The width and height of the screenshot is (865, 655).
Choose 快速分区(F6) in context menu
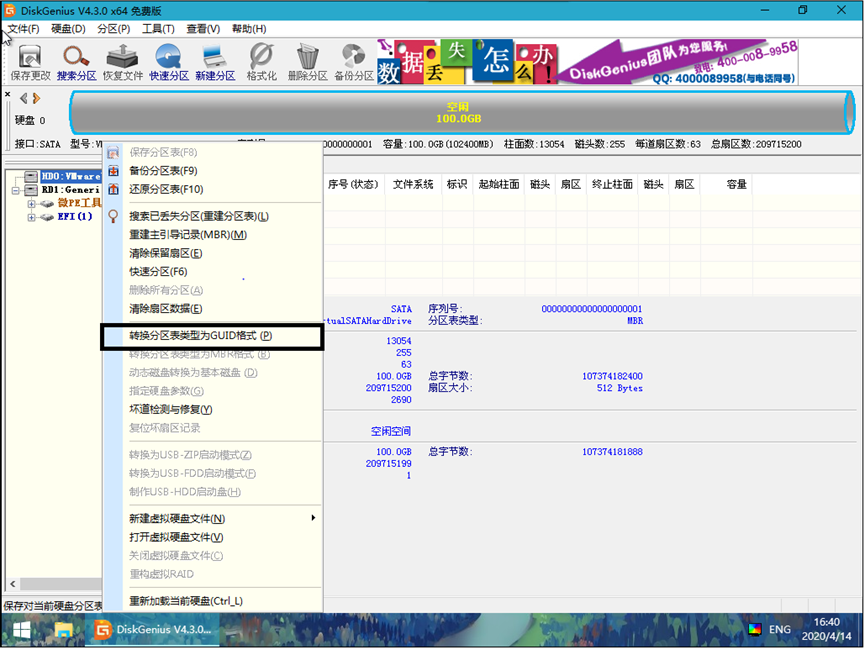[212, 271]
